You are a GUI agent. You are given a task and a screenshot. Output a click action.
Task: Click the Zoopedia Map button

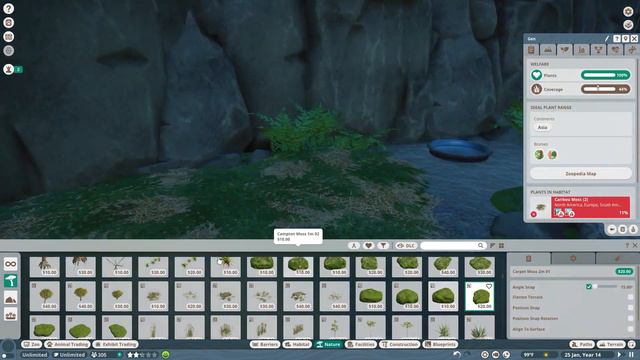[x=581, y=173]
